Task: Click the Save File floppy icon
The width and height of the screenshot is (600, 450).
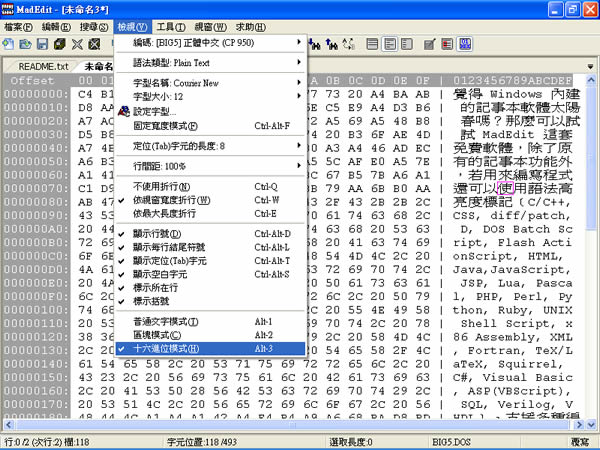Action: coord(42,44)
